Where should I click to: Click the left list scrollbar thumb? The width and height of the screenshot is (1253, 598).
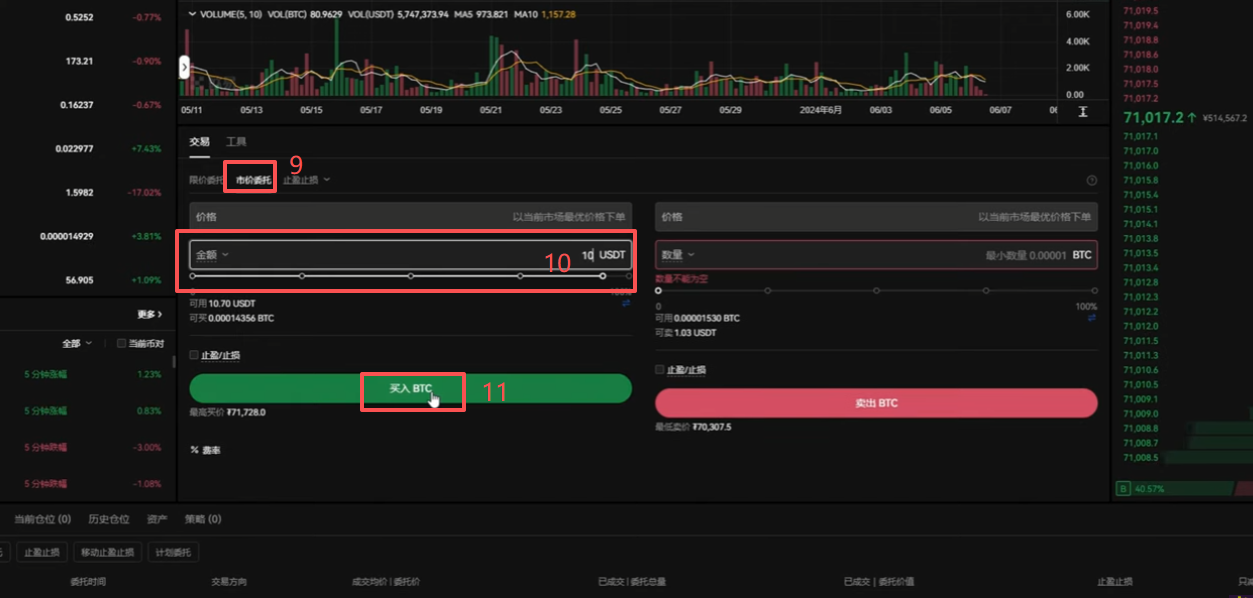(174, 360)
